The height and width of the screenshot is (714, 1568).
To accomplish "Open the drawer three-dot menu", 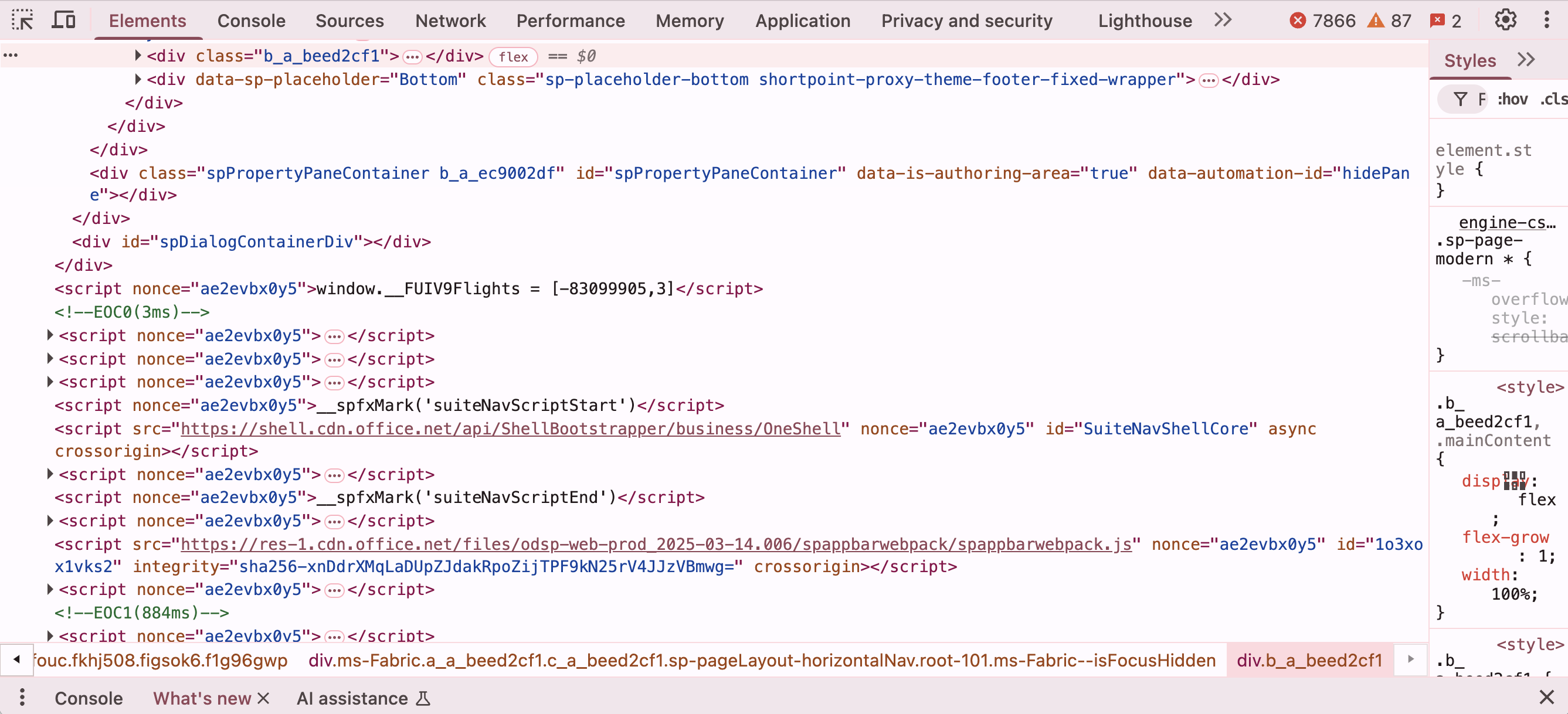I will tap(22, 698).
